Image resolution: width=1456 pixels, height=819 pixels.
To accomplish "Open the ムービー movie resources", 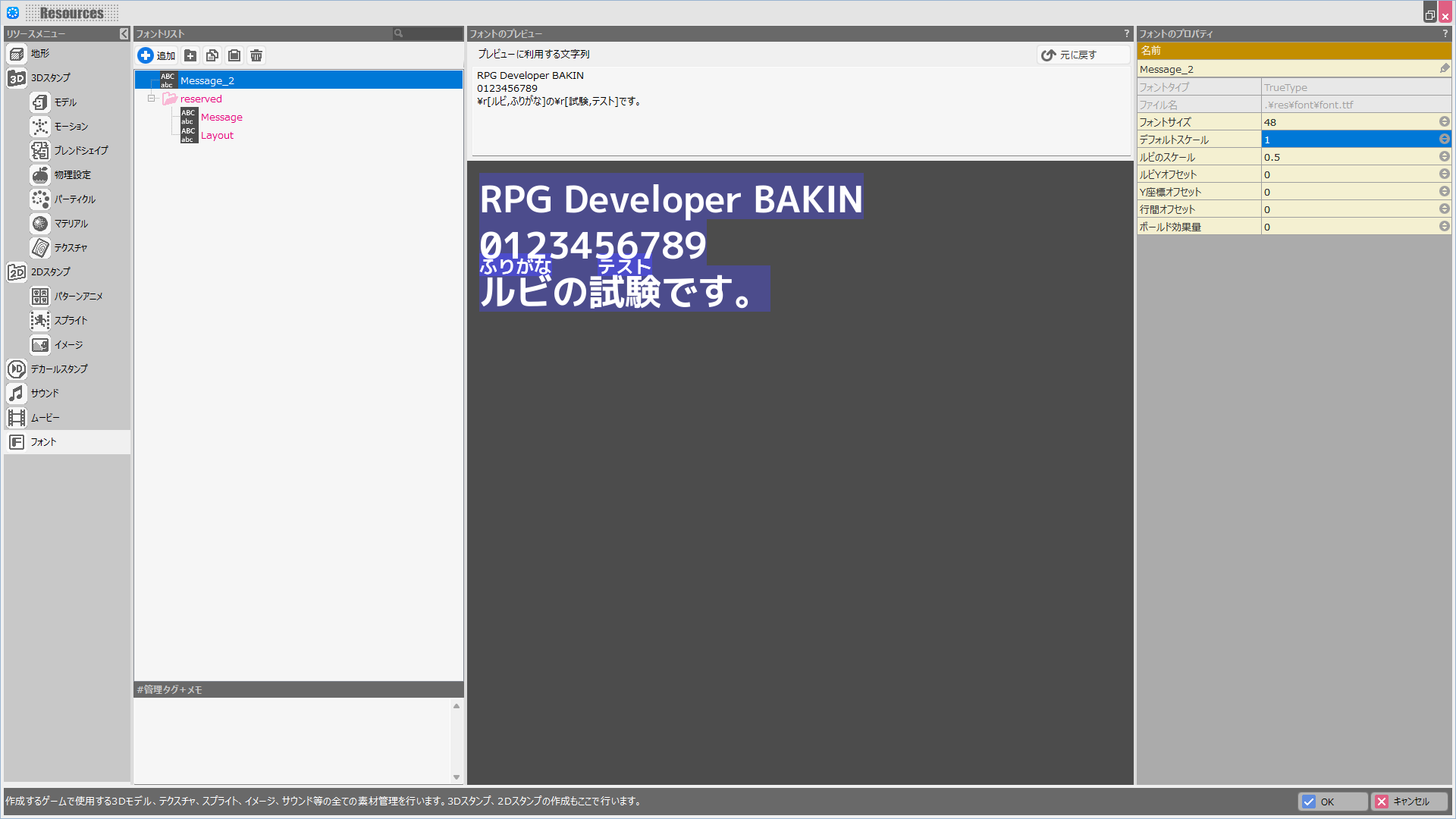I will pos(44,418).
